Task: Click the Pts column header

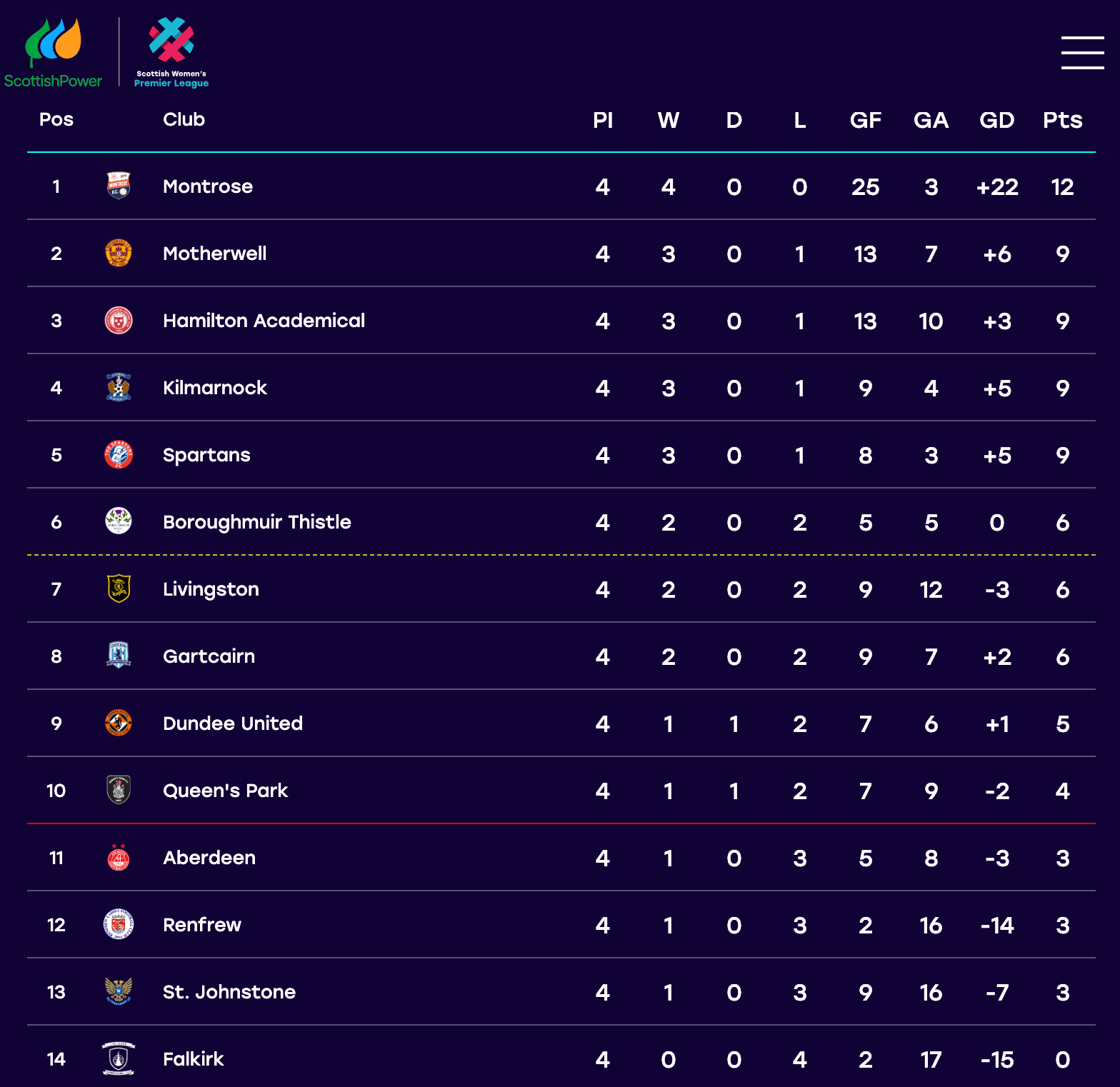Action: pyautogui.click(x=1063, y=120)
